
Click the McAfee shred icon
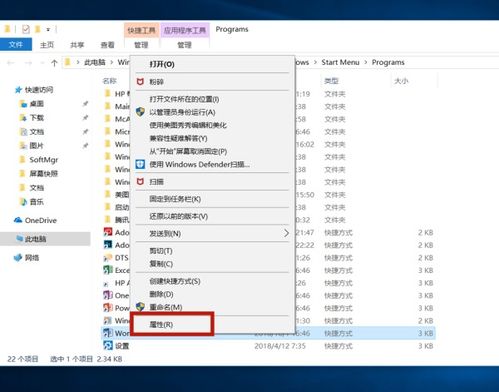tap(140, 82)
